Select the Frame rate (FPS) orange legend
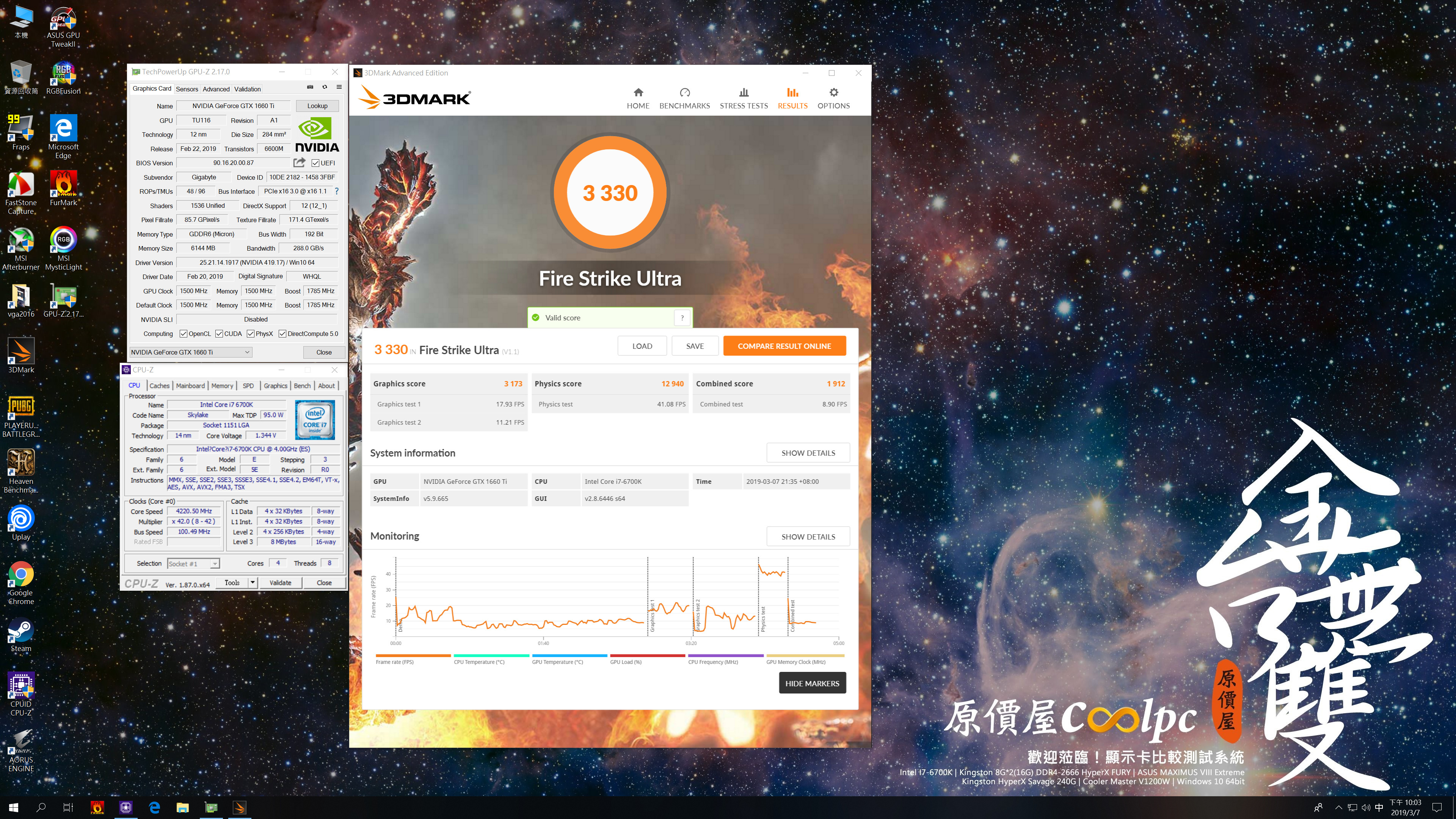Viewport: 1456px width, 819px height. (413, 659)
